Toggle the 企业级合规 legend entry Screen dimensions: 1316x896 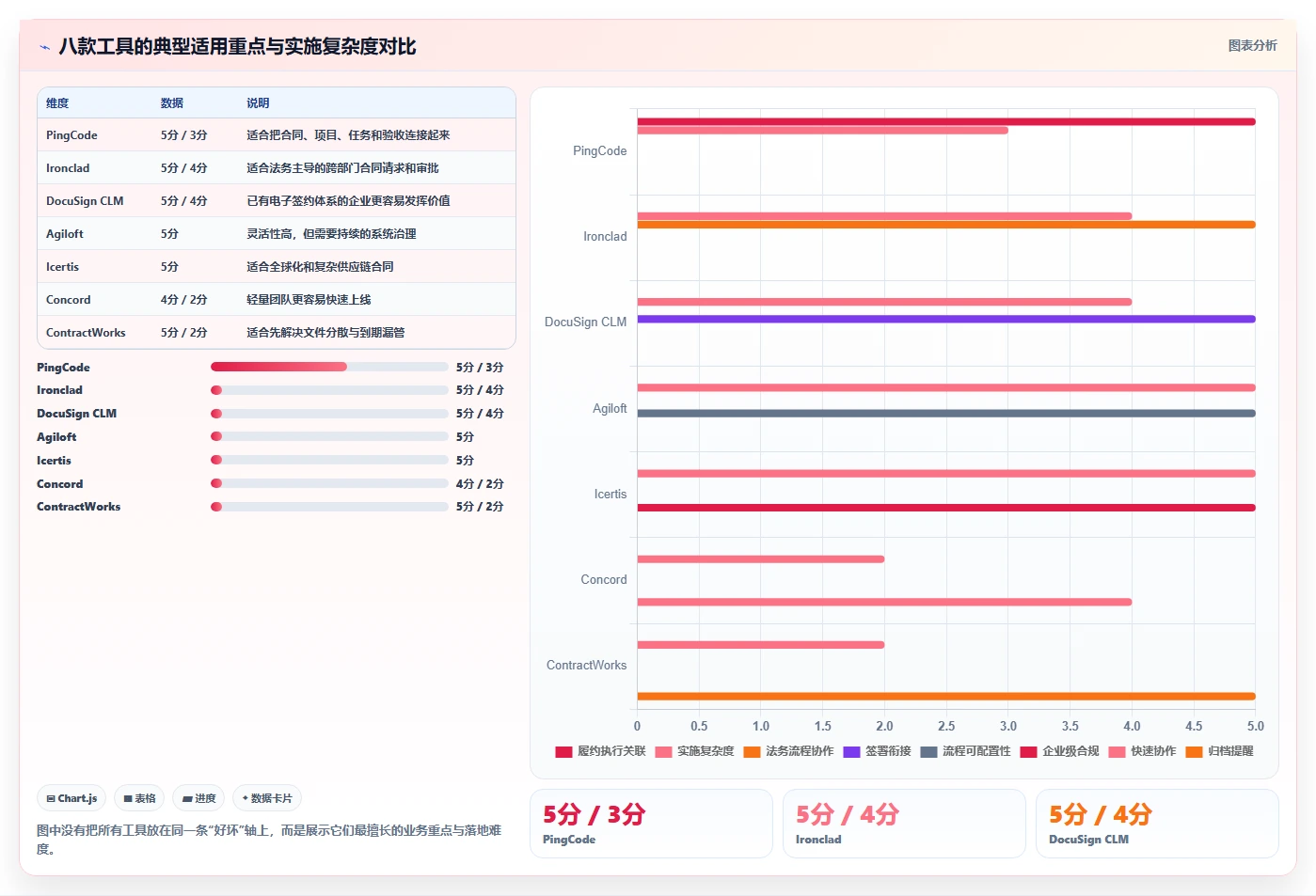[1059, 751]
